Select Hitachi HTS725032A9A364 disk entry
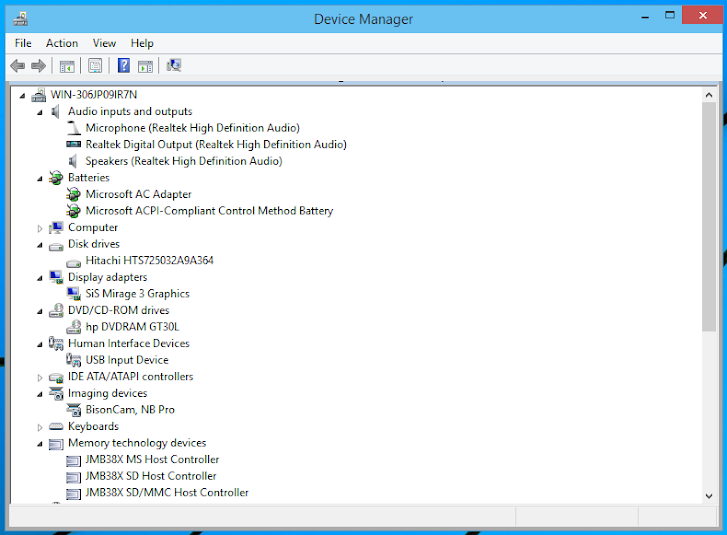727x535 pixels. (149, 261)
